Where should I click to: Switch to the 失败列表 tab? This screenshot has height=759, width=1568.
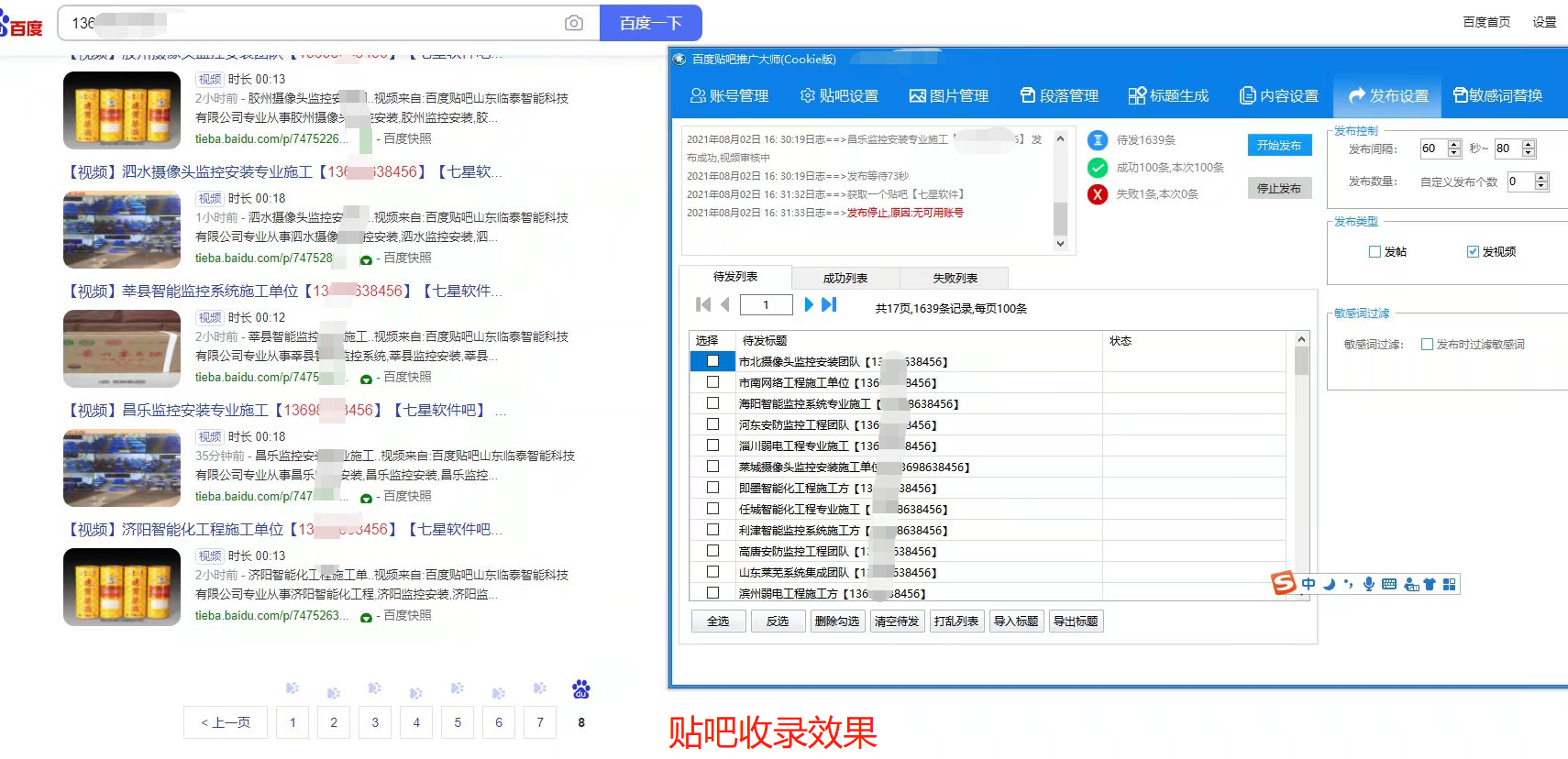click(955, 278)
